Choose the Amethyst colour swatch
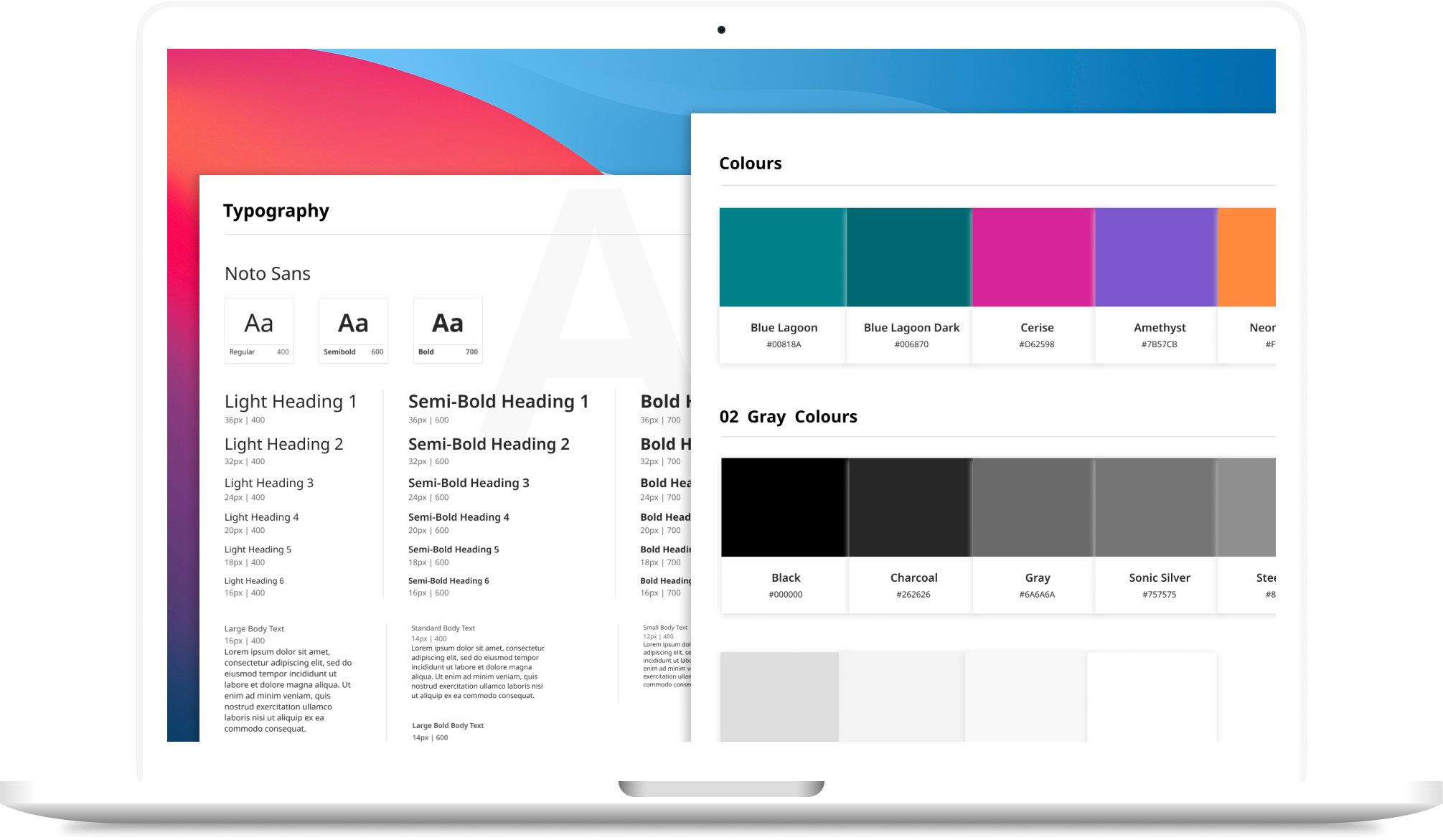 click(x=1156, y=258)
